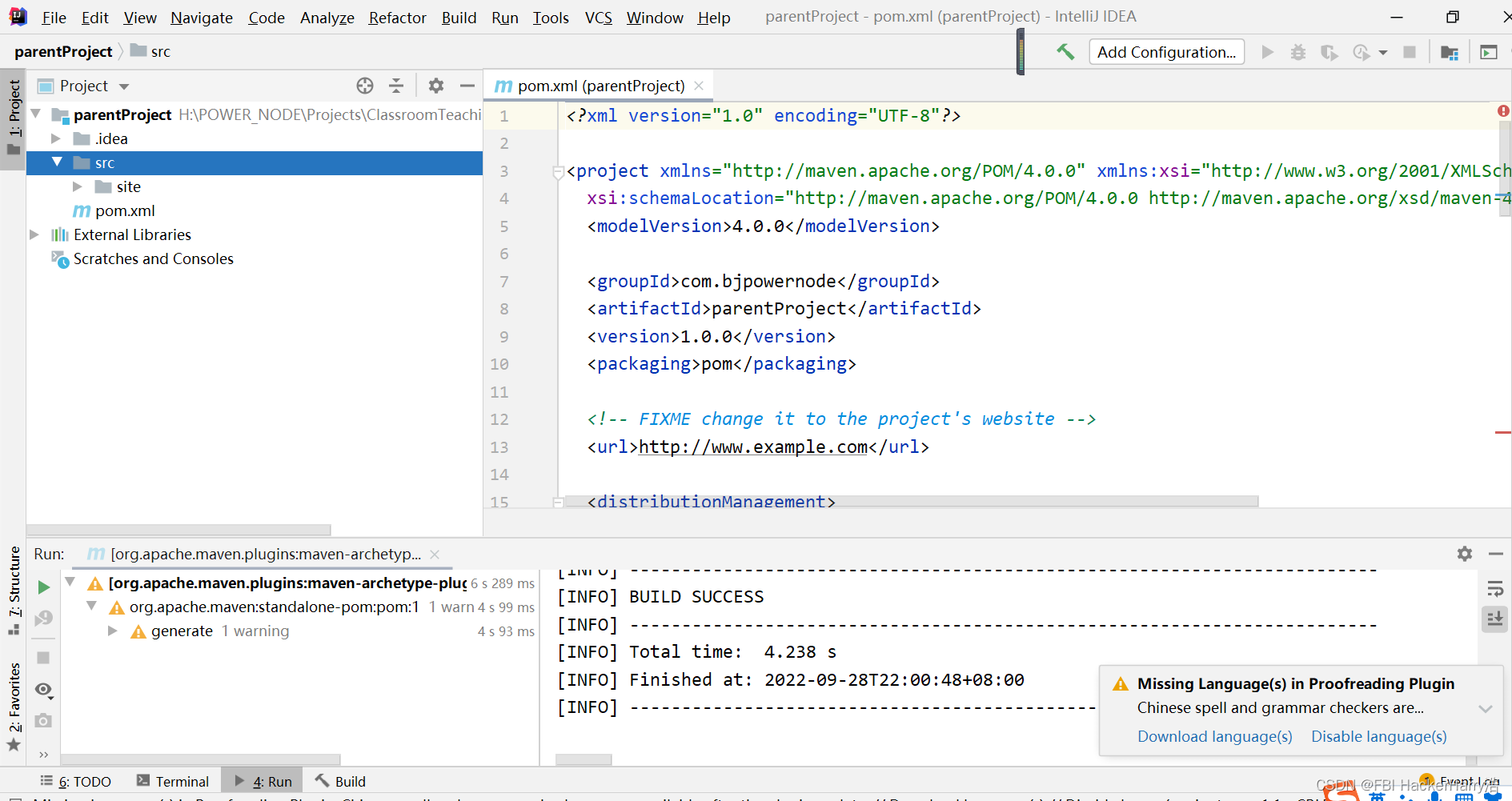This screenshot has width=1512, height=801.
Task: Click the camera dump icon in Run panel
Action: 44,721
